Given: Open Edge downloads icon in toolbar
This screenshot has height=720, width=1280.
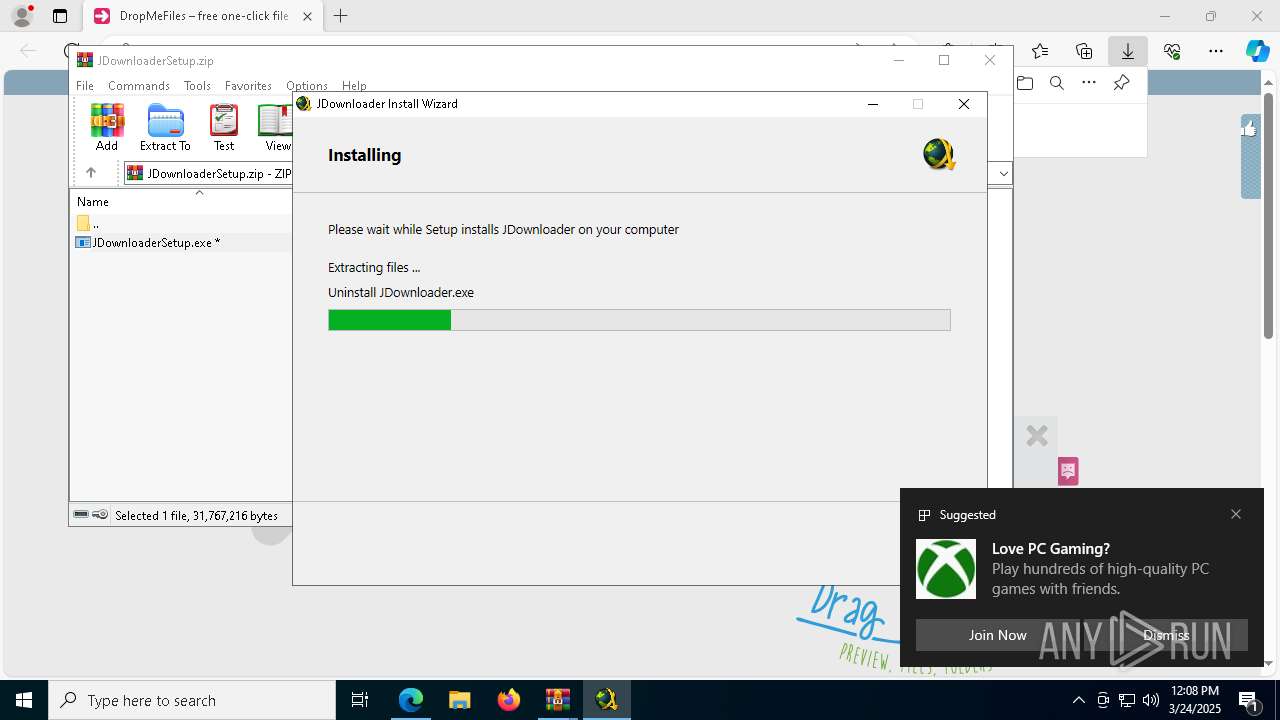Looking at the screenshot, I should (x=1128, y=51).
